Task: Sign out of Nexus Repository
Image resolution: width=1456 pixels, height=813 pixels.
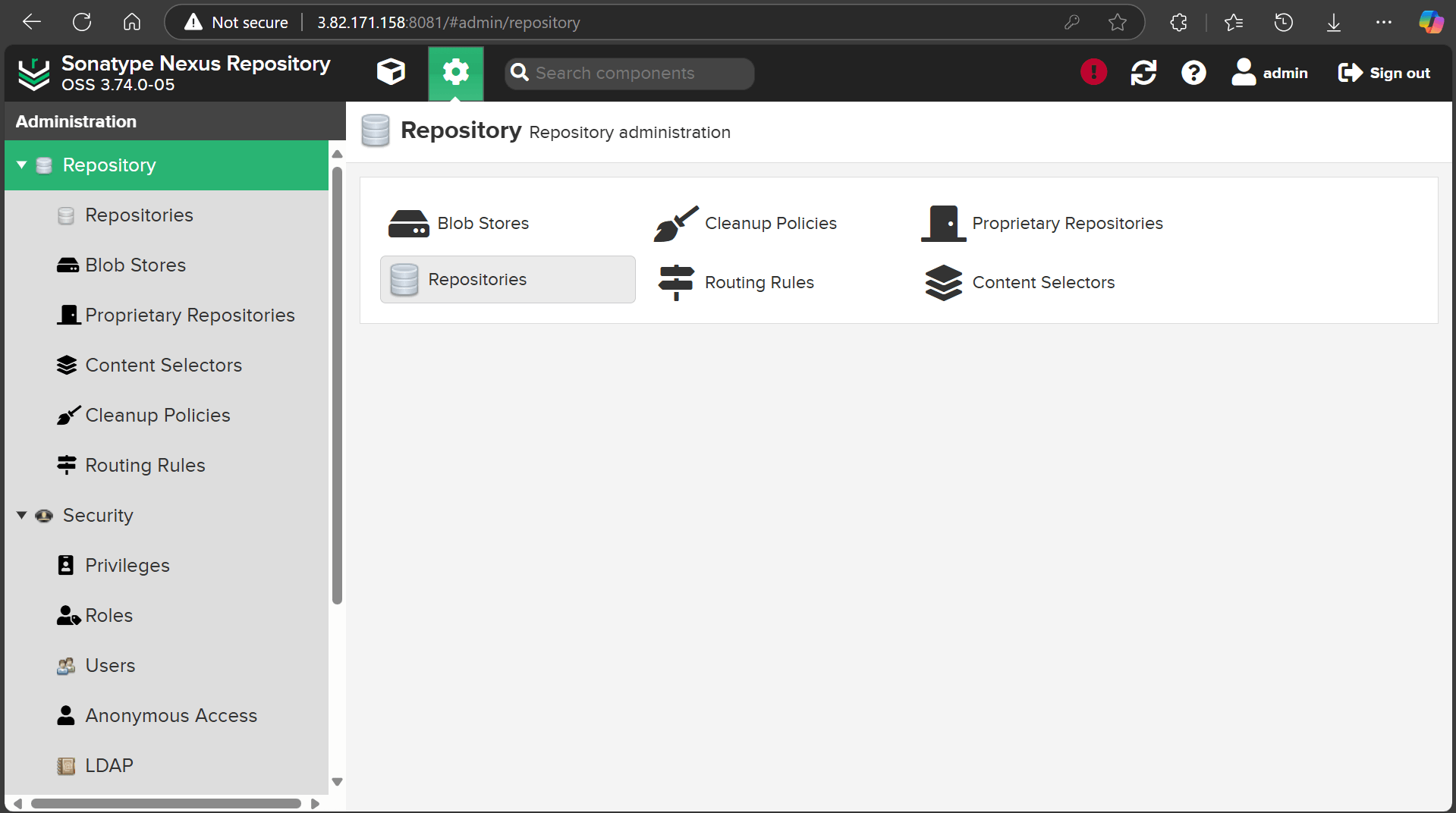Action: pos(1383,72)
